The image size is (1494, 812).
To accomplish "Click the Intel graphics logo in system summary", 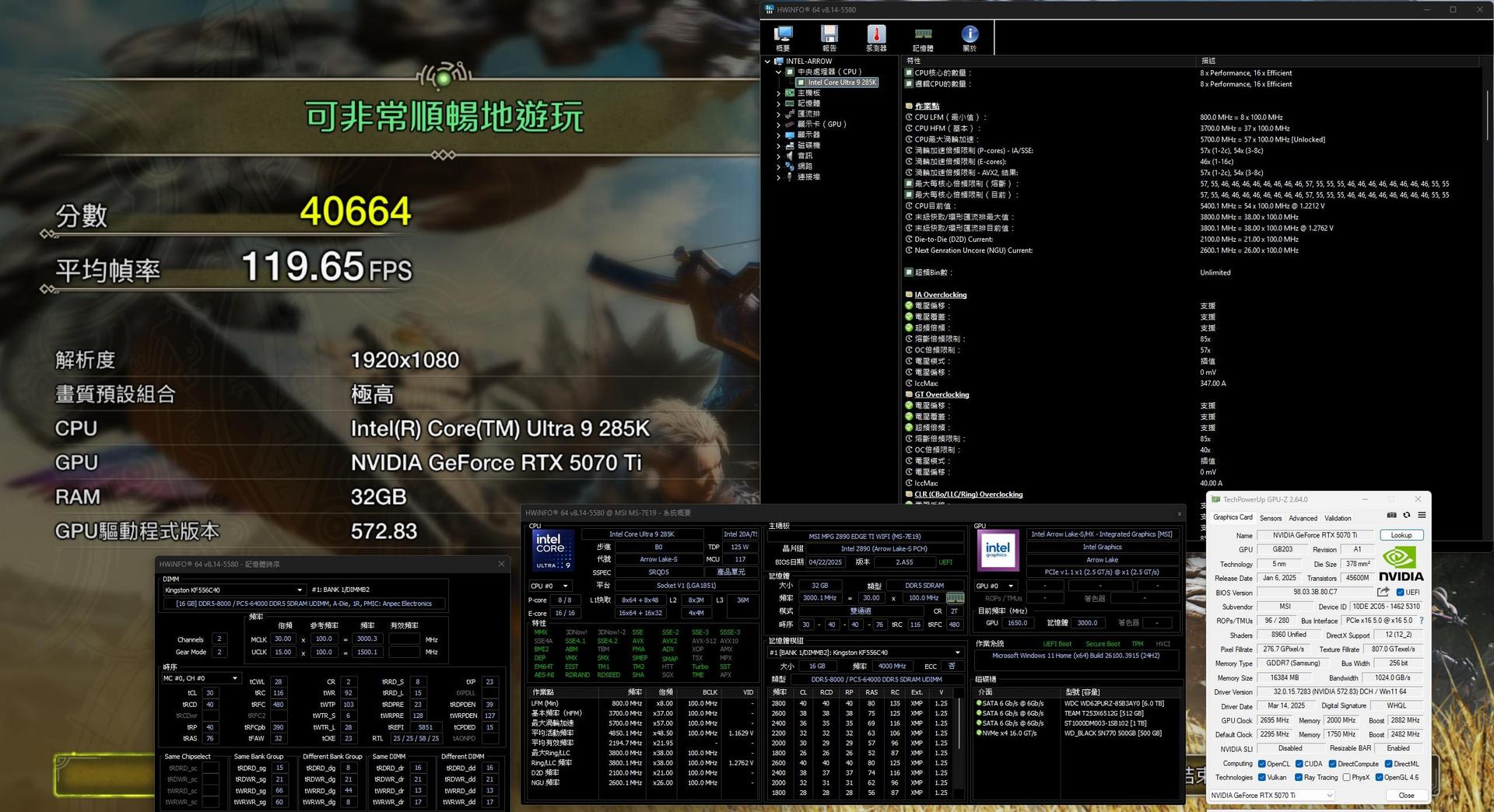I will tap(998, 551).
